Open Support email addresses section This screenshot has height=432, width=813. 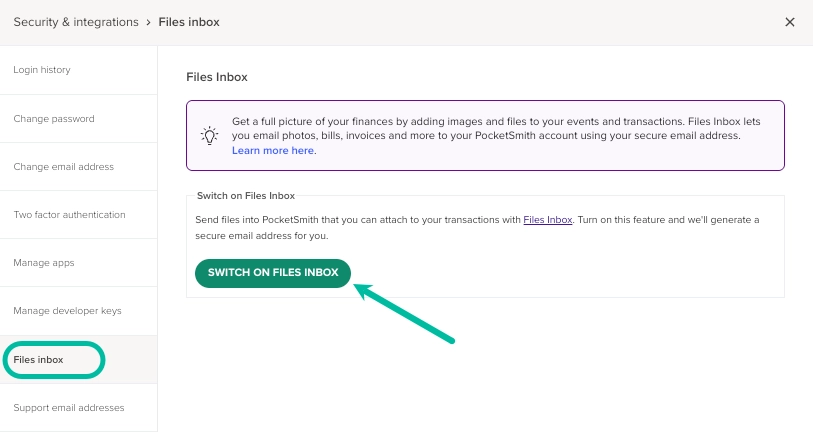coord(78,408)
